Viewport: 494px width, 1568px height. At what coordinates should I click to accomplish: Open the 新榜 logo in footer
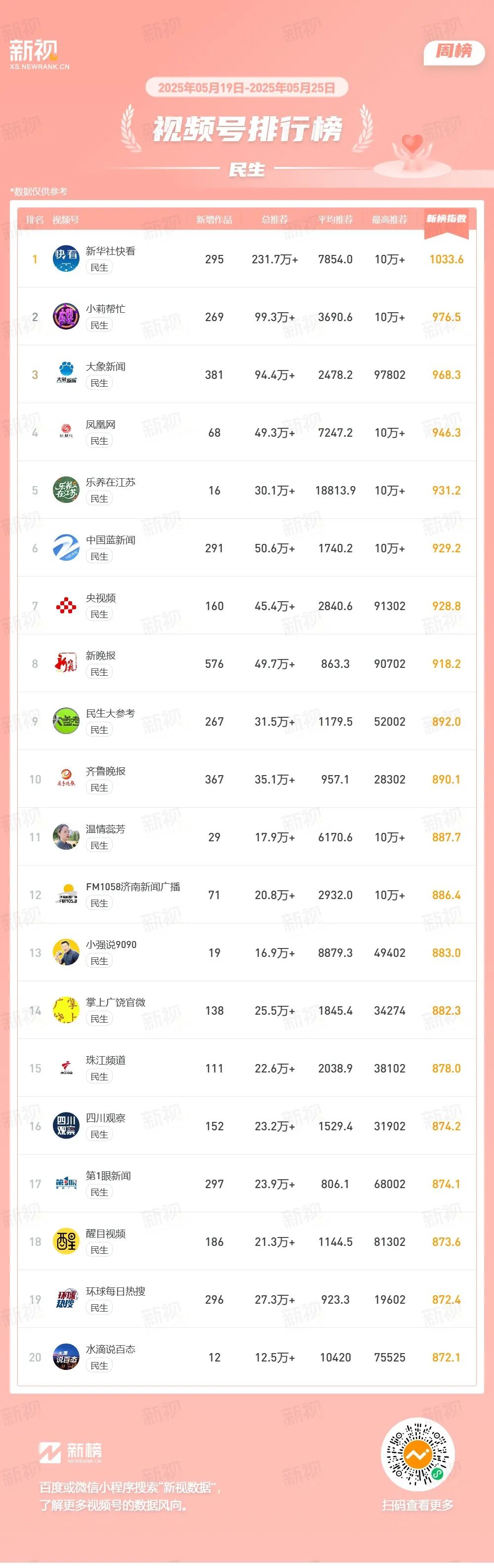71,1452
